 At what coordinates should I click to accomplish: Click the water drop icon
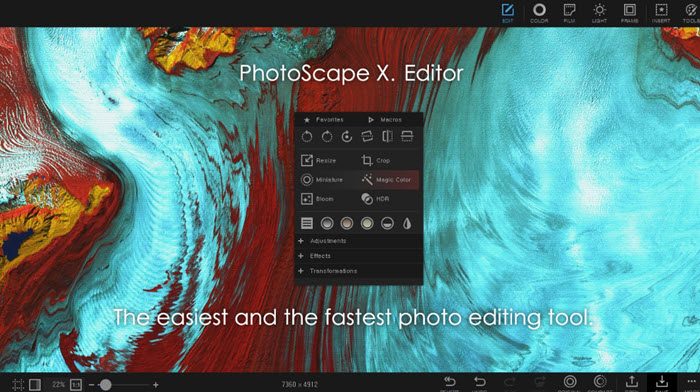pyautogui.click(x=407, y=223)
